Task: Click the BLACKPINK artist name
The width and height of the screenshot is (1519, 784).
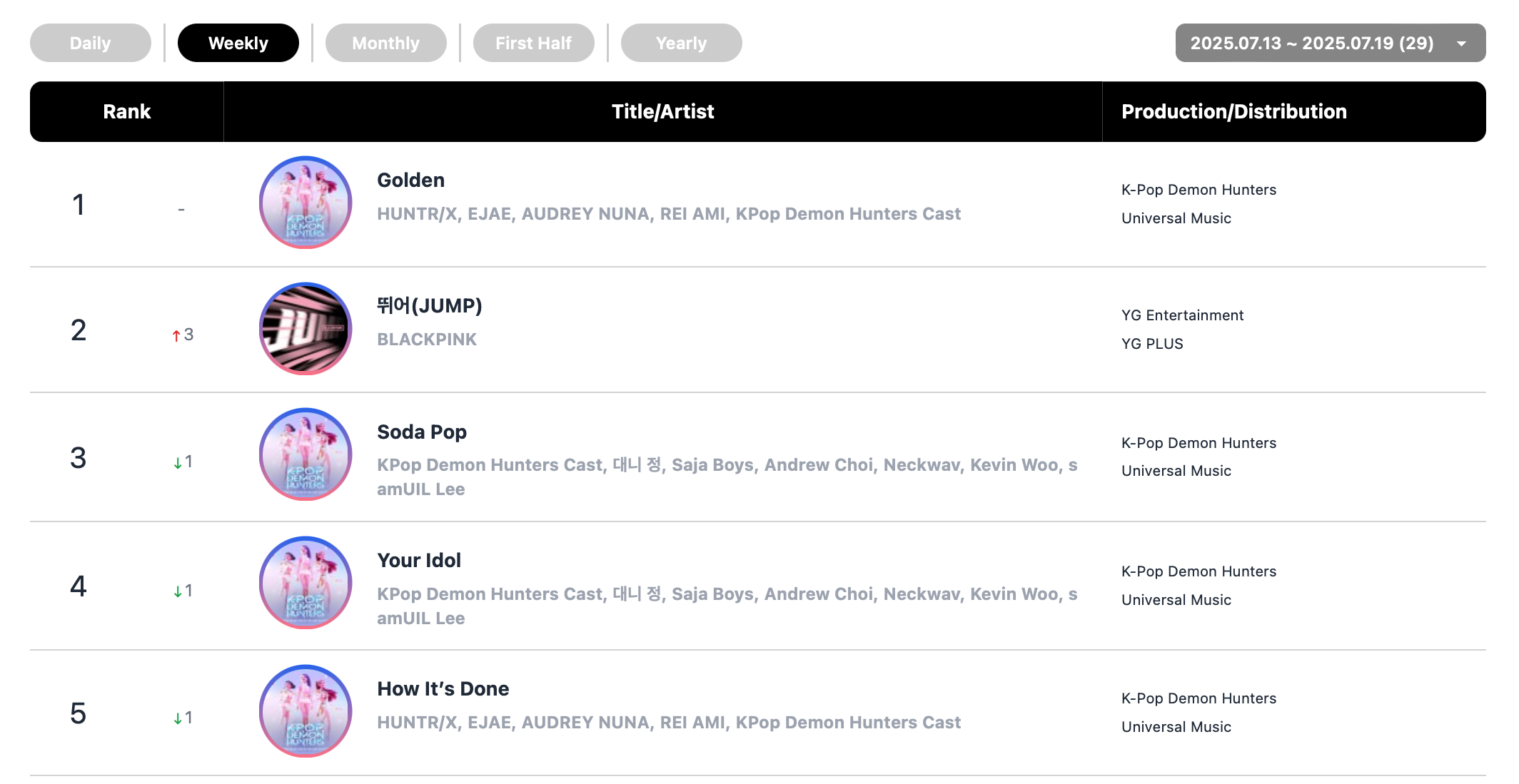Action: tap(426, 340)
